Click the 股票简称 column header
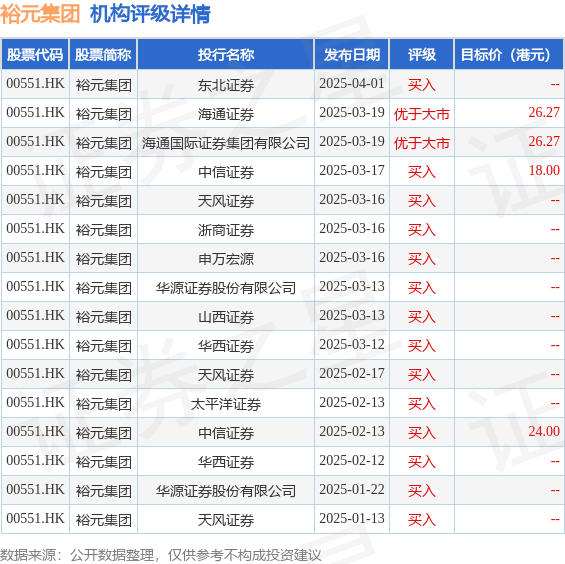 click(103, 55)
